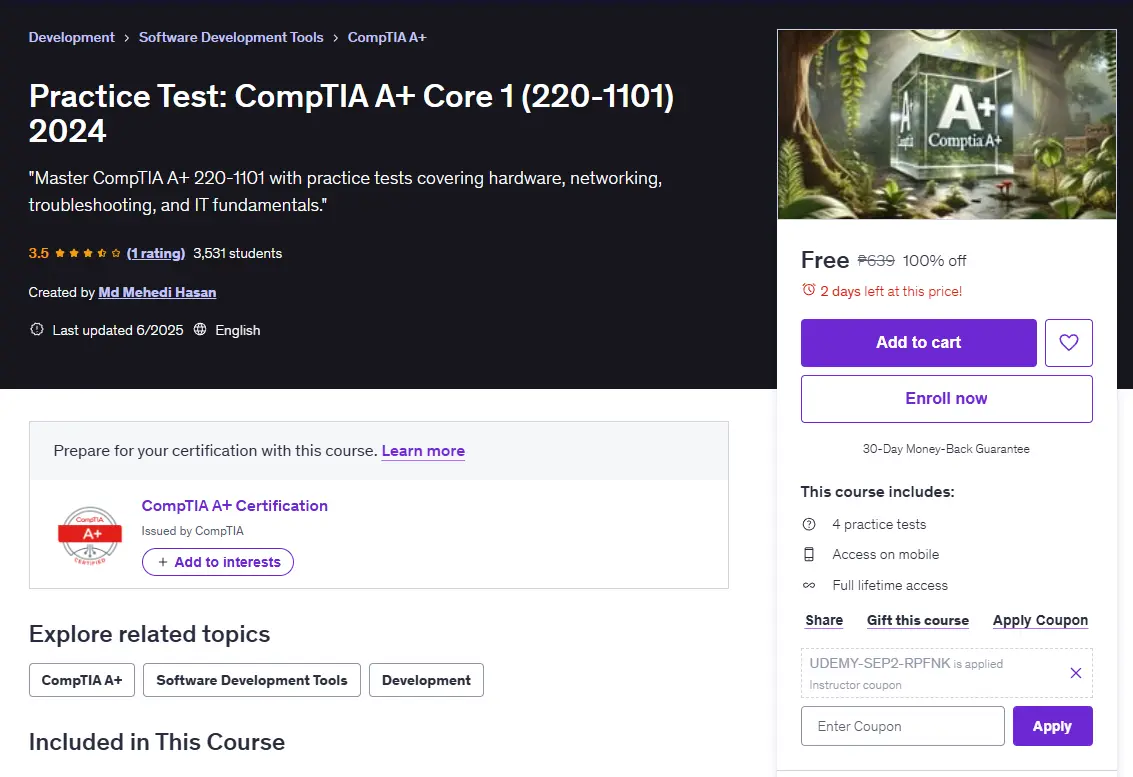This screenshot has width=1133, height=777.
Task: Click the 'Last updated 6/2025' text
Action: 118,330
